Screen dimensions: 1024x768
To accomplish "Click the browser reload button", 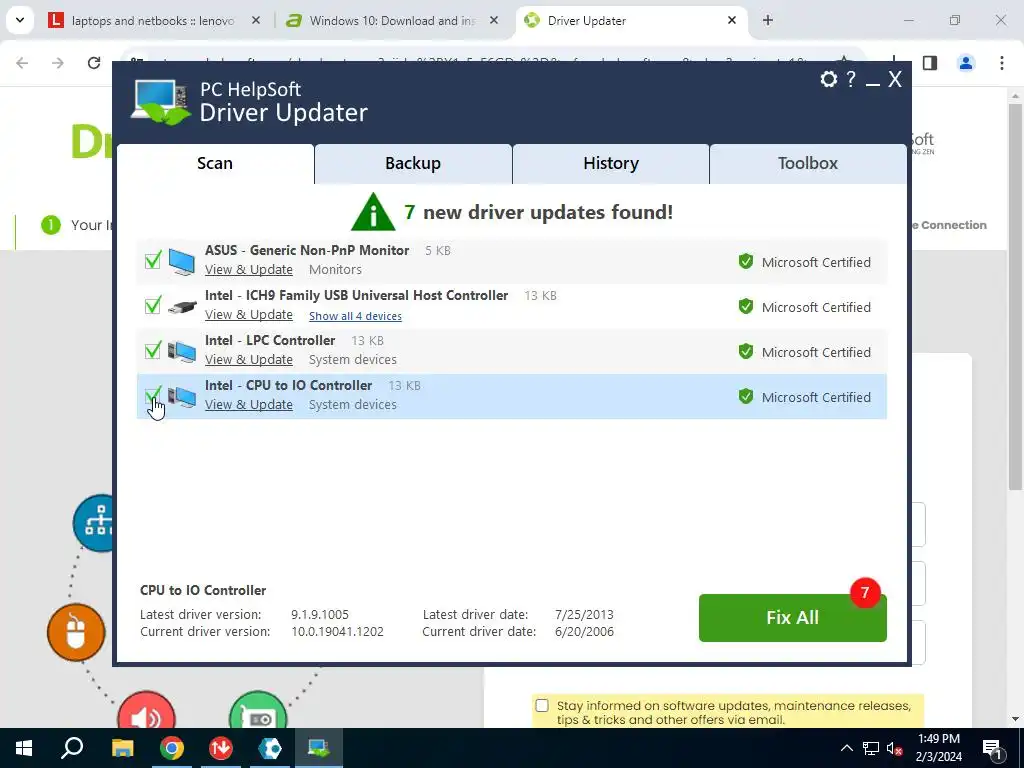I will pyautogui.click(x=94, y=63).
